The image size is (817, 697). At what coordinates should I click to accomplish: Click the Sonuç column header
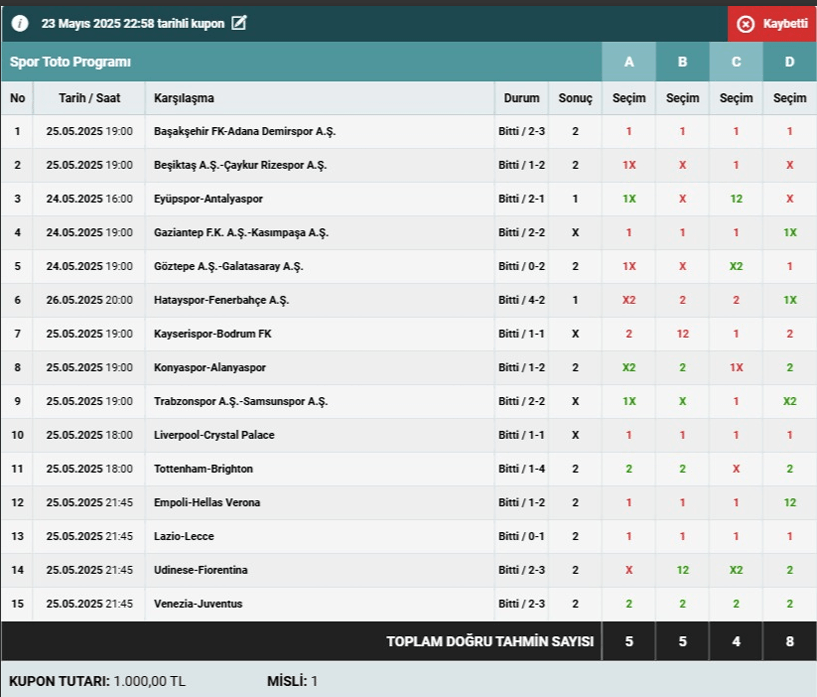pyautogui.click(x=575, y=98)
